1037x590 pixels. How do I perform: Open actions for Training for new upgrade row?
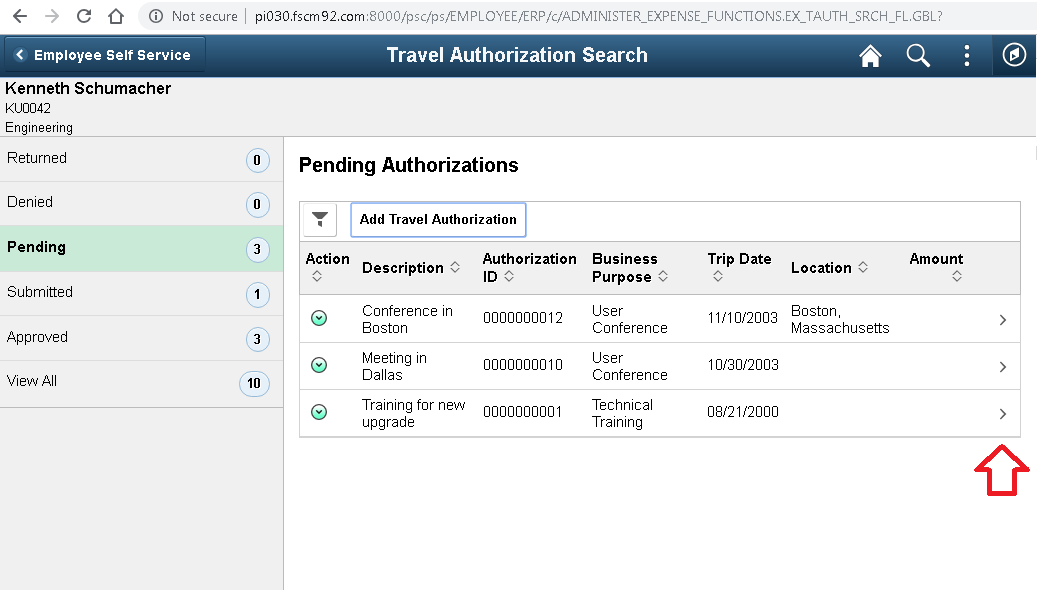coord(320,412)
